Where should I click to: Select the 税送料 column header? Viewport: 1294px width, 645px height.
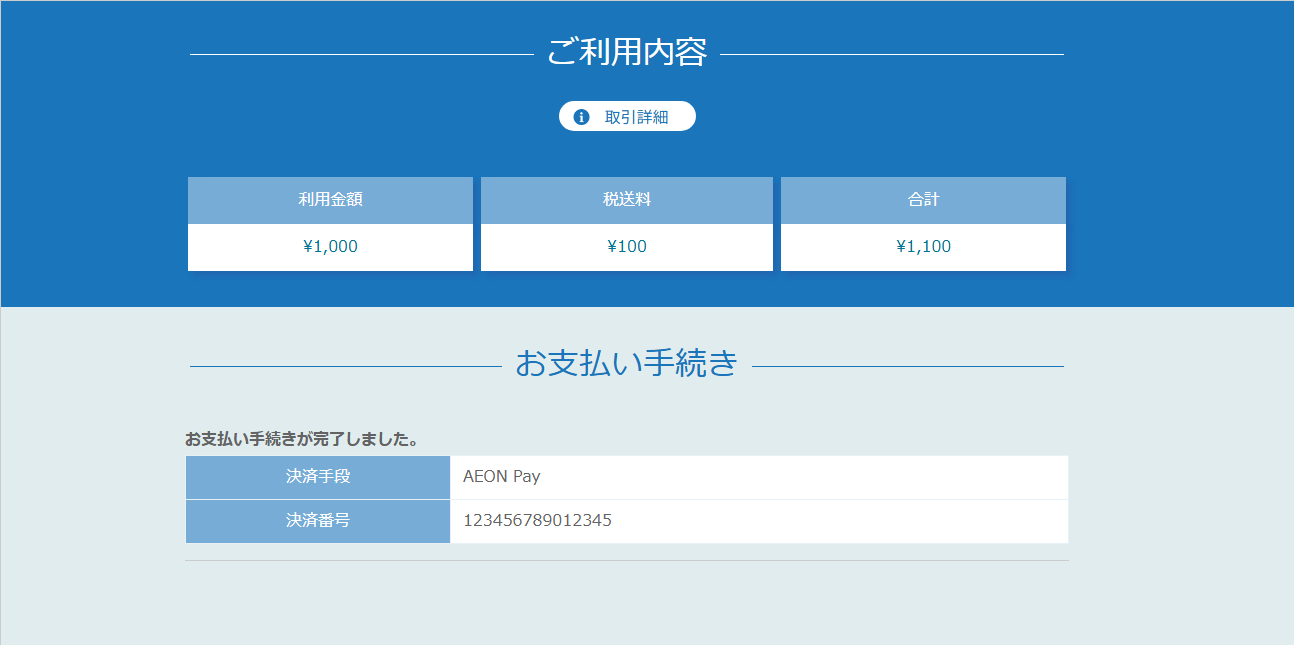coord(626,200)
